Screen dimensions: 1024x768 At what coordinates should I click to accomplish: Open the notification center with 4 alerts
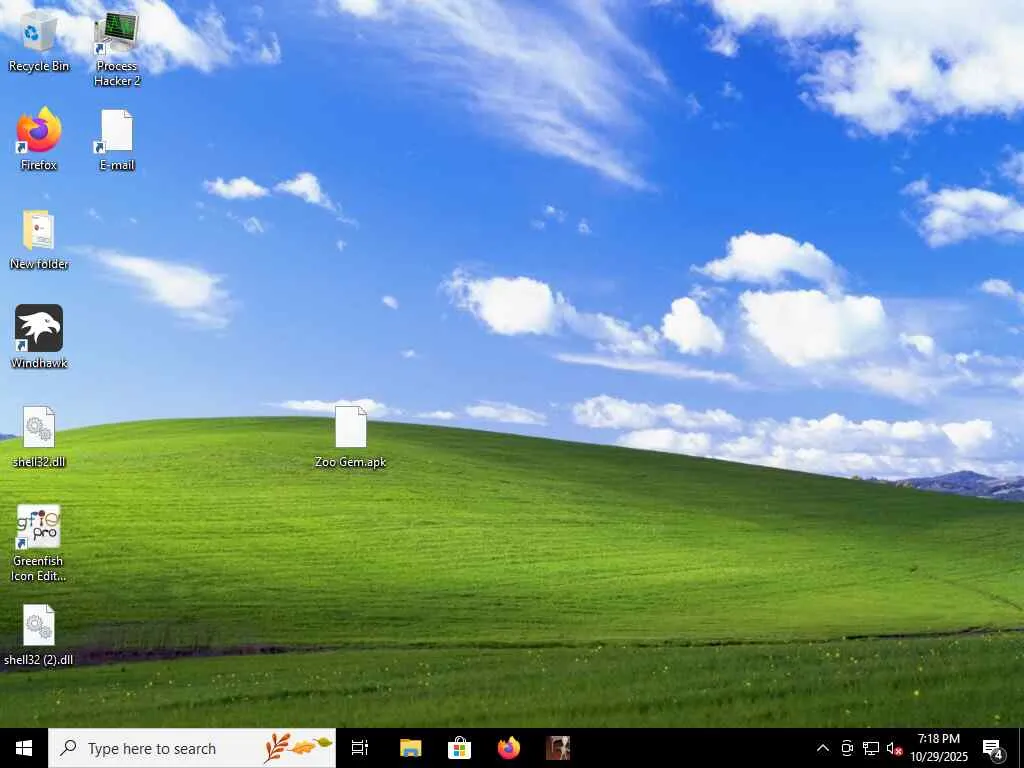pyautogui.click(x=993, y=748)
